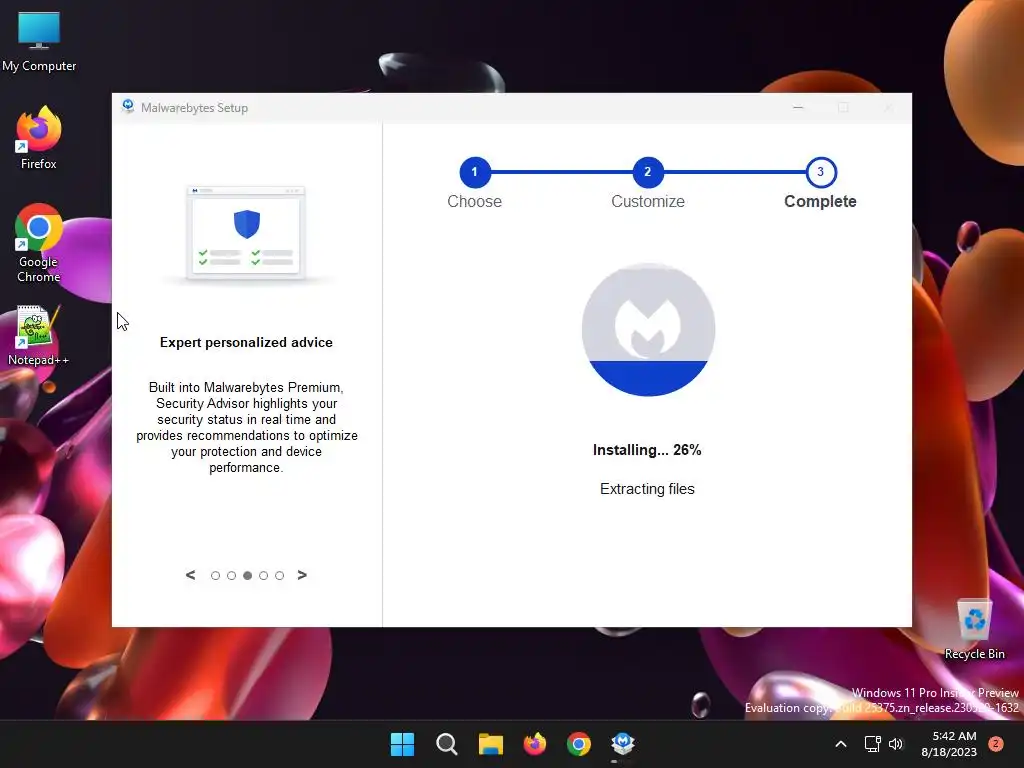Select the fourth carousel dot
Viewport: 1024px width, 768px height.
263,575
